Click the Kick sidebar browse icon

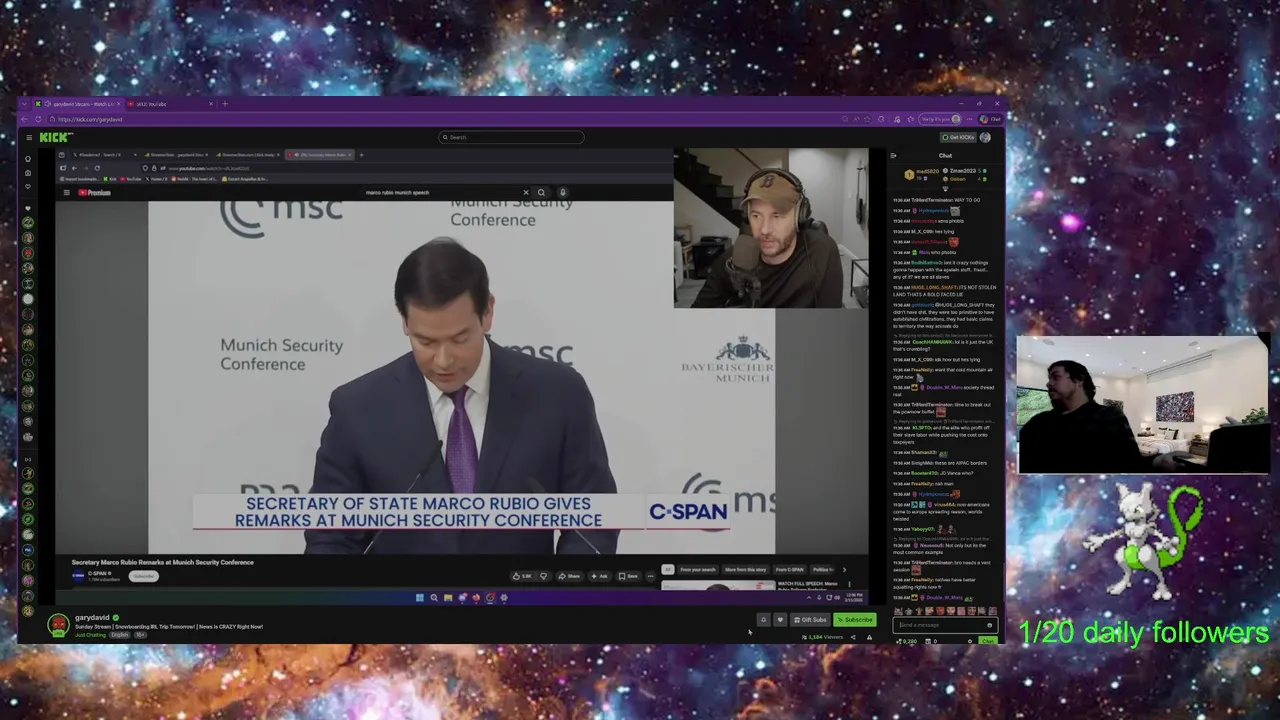point(28,172)
